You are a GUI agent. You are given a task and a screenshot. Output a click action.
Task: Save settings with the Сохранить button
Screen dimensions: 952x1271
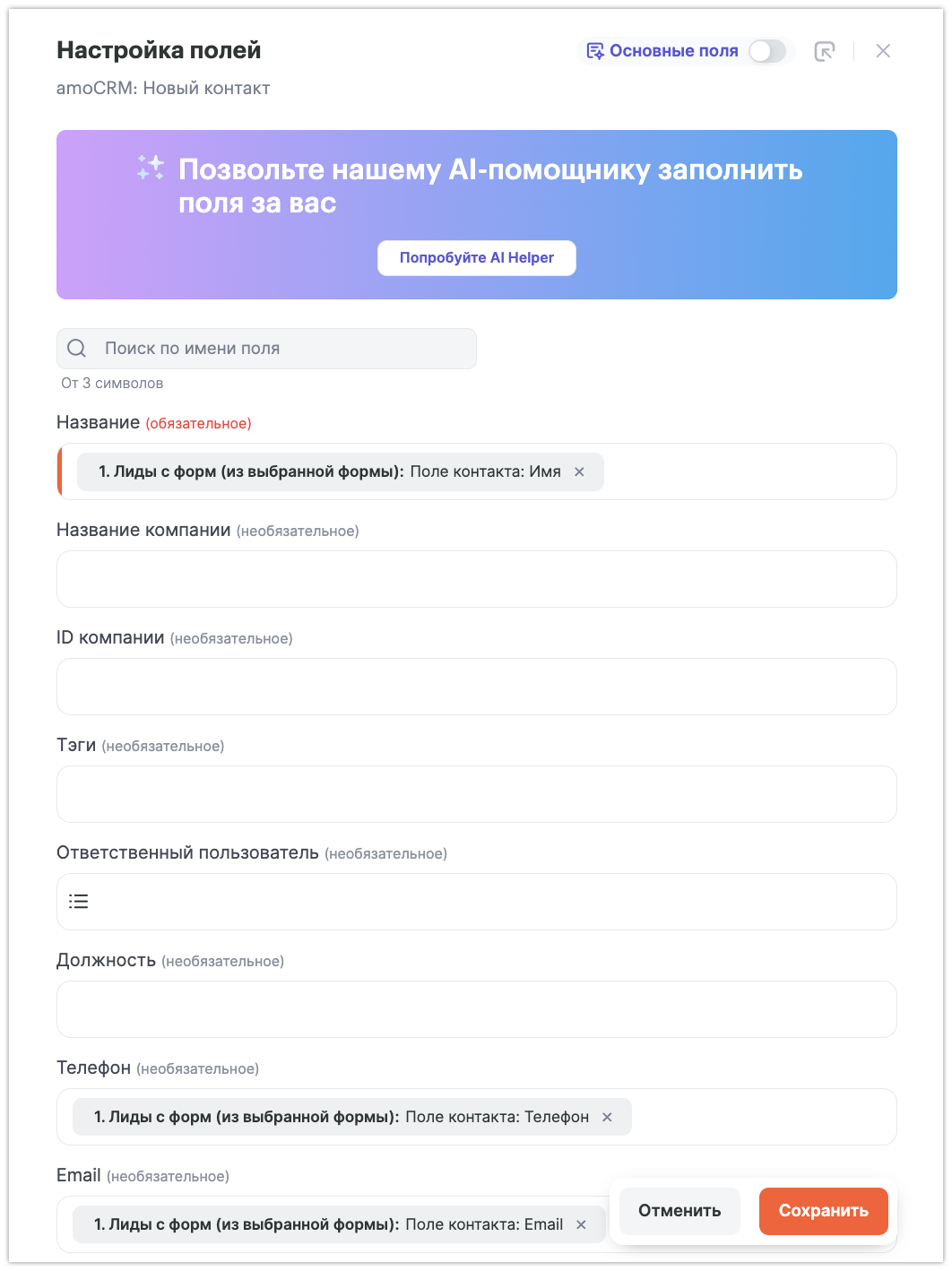coord(823,1211)
